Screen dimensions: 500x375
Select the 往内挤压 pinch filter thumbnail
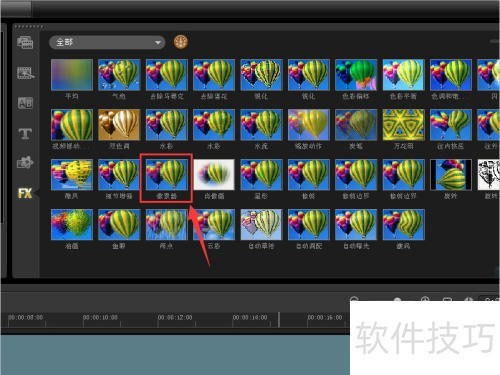click(x=451, y=125)
